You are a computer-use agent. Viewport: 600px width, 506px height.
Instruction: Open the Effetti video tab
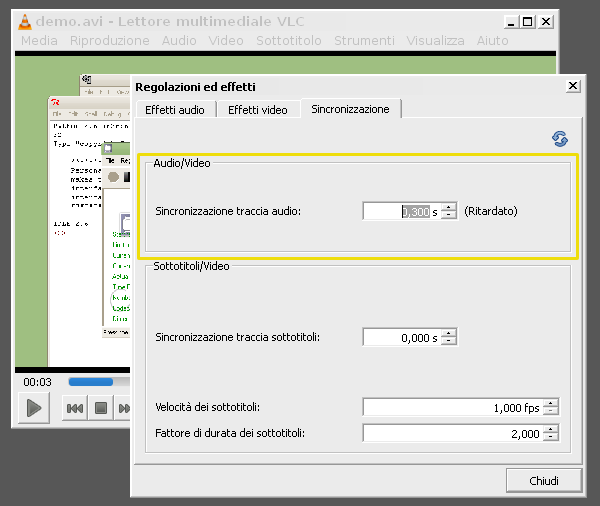point(257,109)
